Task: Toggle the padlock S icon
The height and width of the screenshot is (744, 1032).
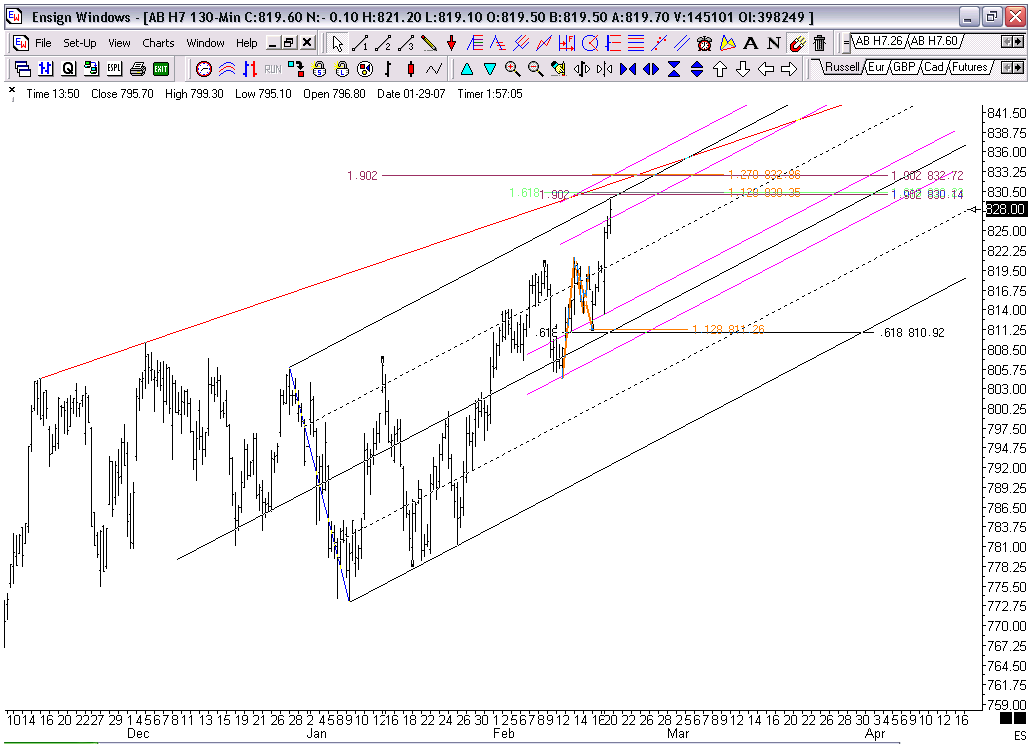Action: [319, 68]
